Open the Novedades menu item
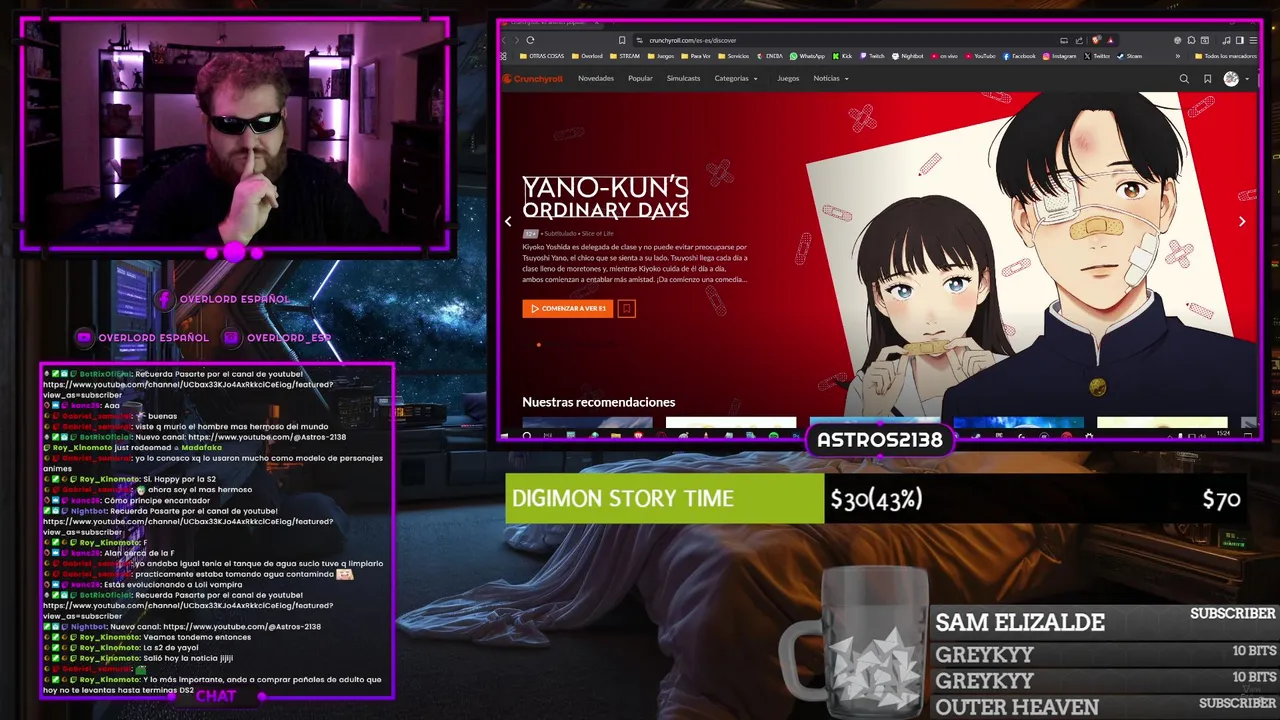This screenshot has width=1280, height=720. [x=596, y=78]
